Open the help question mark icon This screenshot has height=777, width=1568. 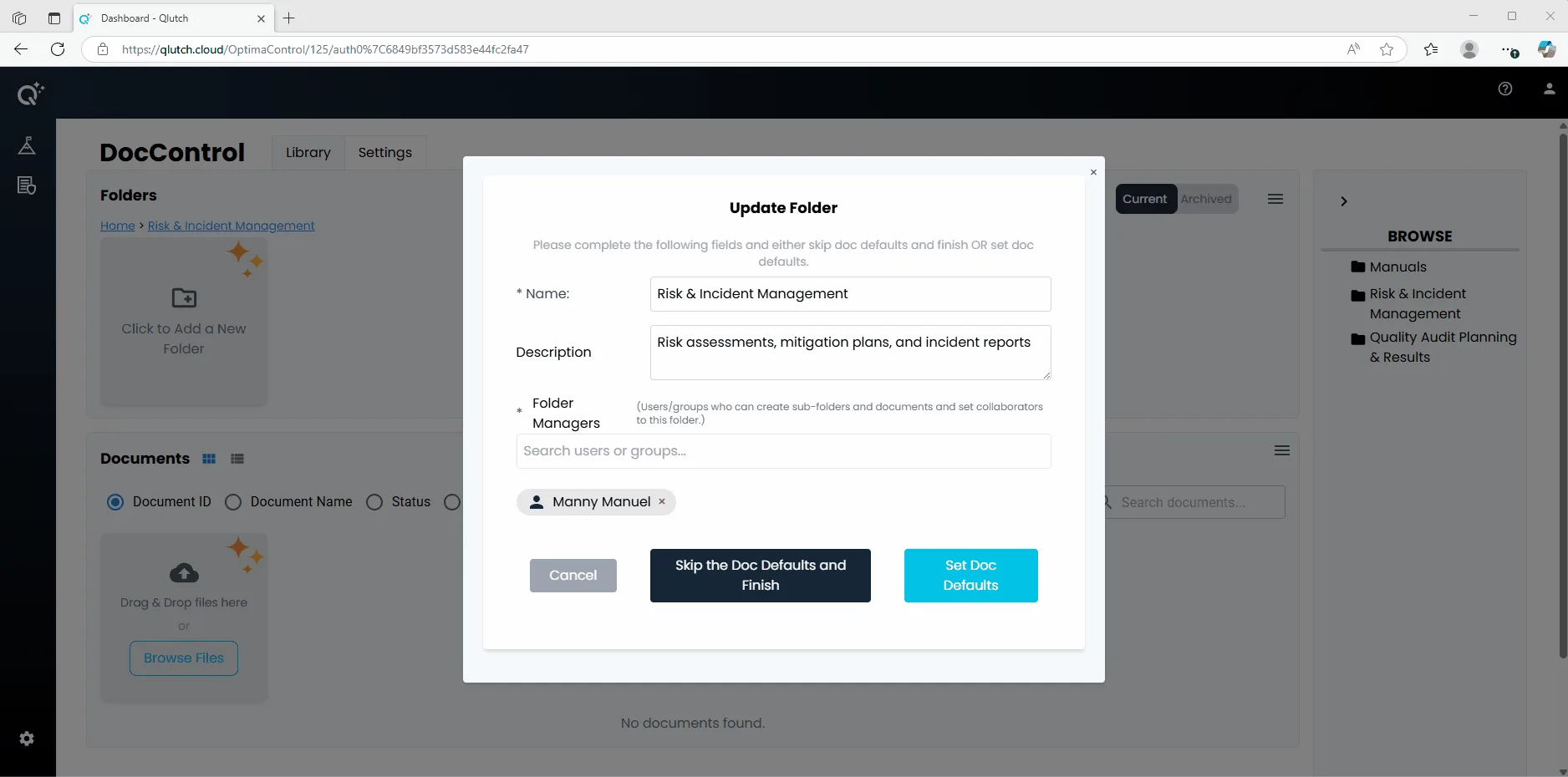[x=1505, y=89]
